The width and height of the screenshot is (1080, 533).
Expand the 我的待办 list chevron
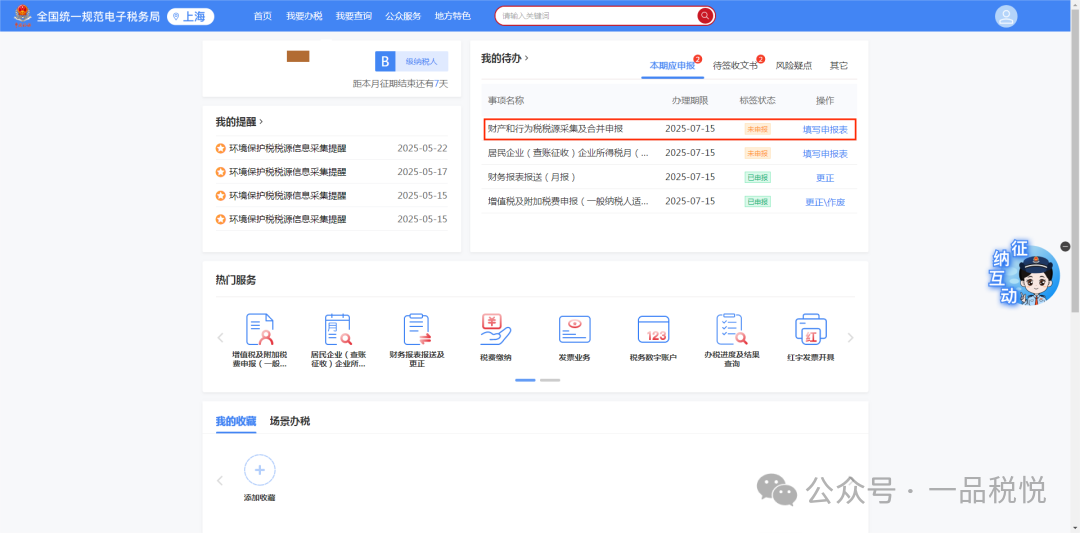pos(527,58)
